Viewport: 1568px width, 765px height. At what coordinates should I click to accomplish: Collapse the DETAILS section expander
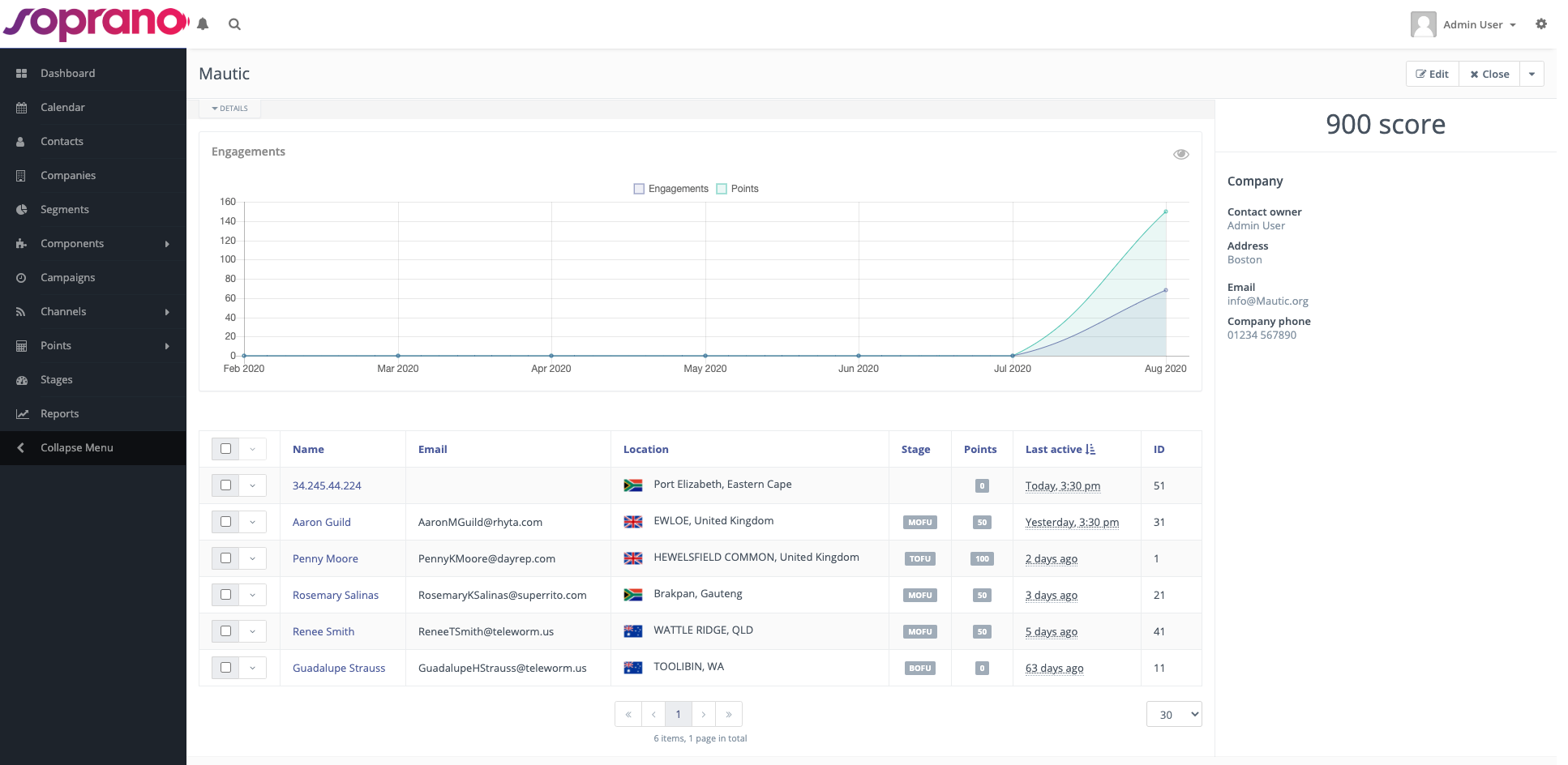[x=230, y=109]
